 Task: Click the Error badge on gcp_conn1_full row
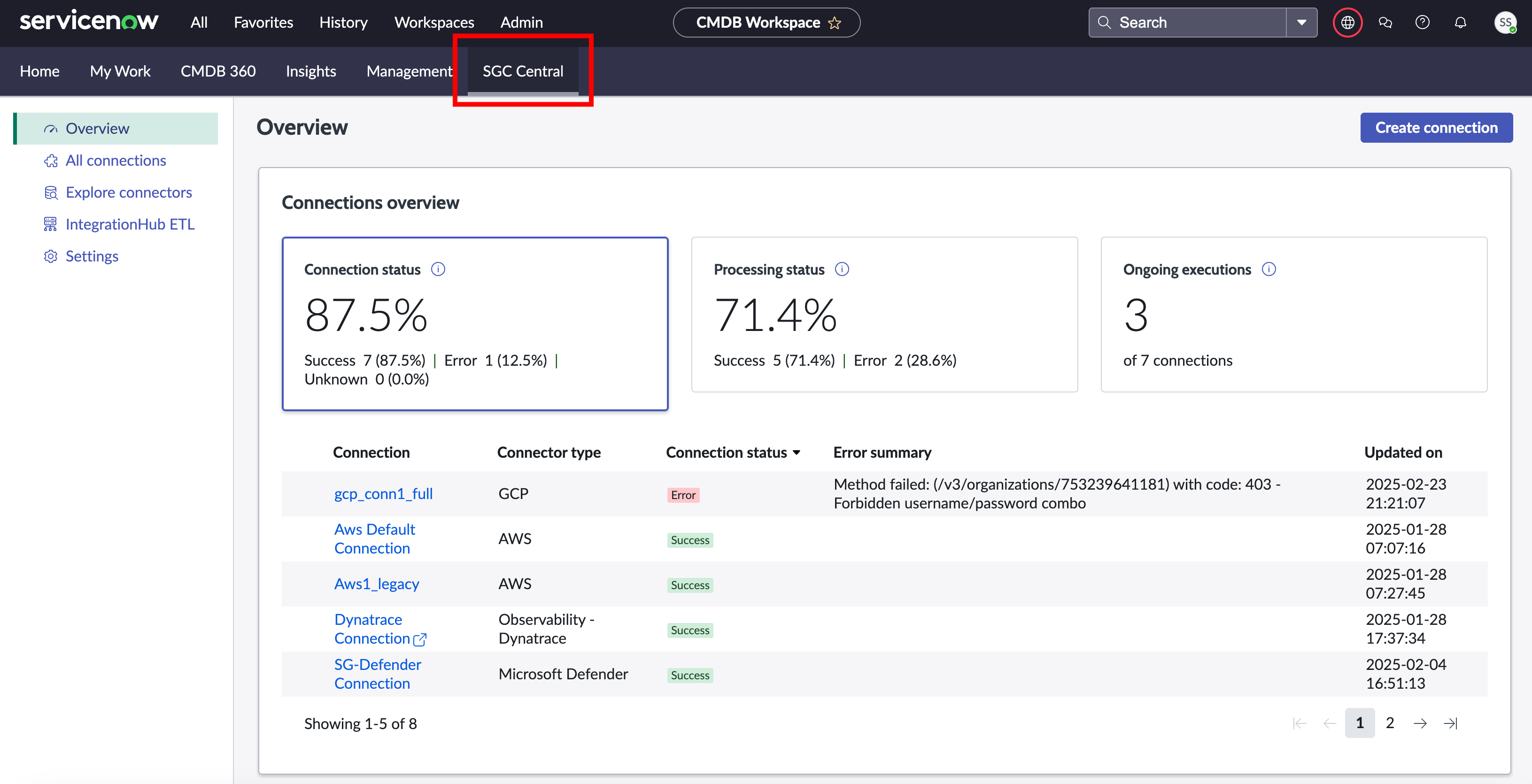(x=683, y=495)
